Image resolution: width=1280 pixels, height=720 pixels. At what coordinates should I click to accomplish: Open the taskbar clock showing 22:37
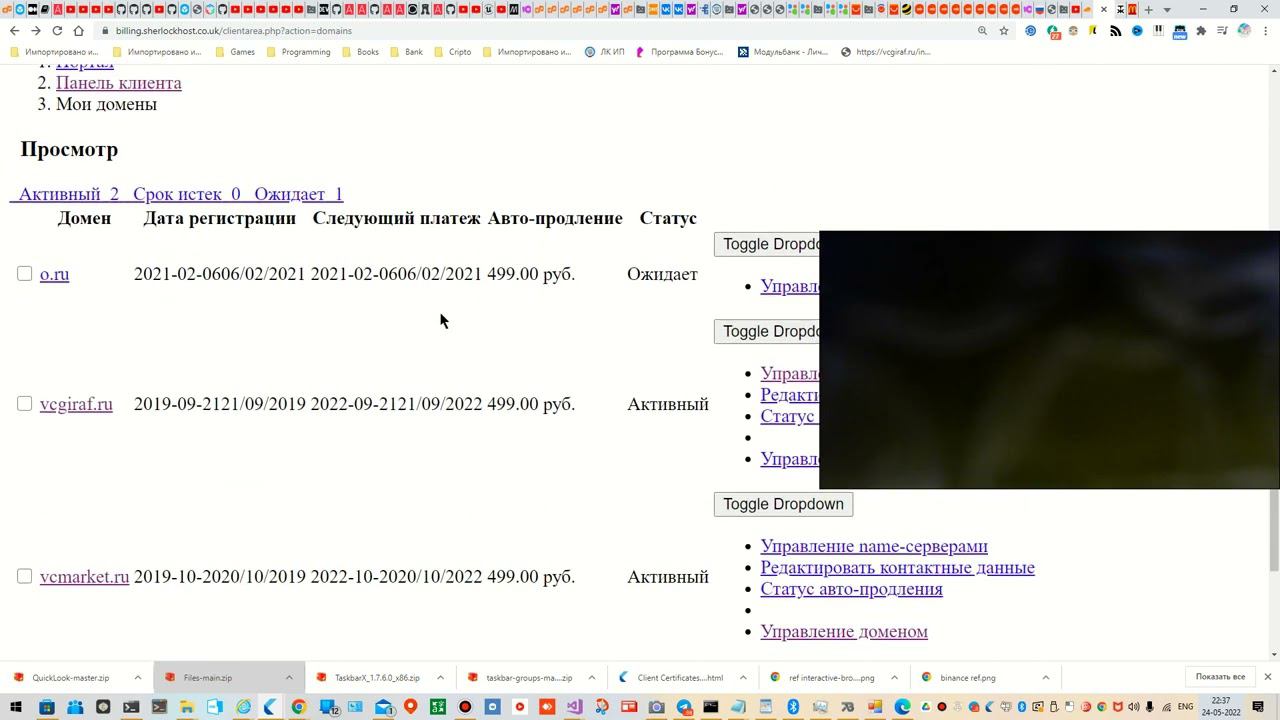tap(1221, 707)
